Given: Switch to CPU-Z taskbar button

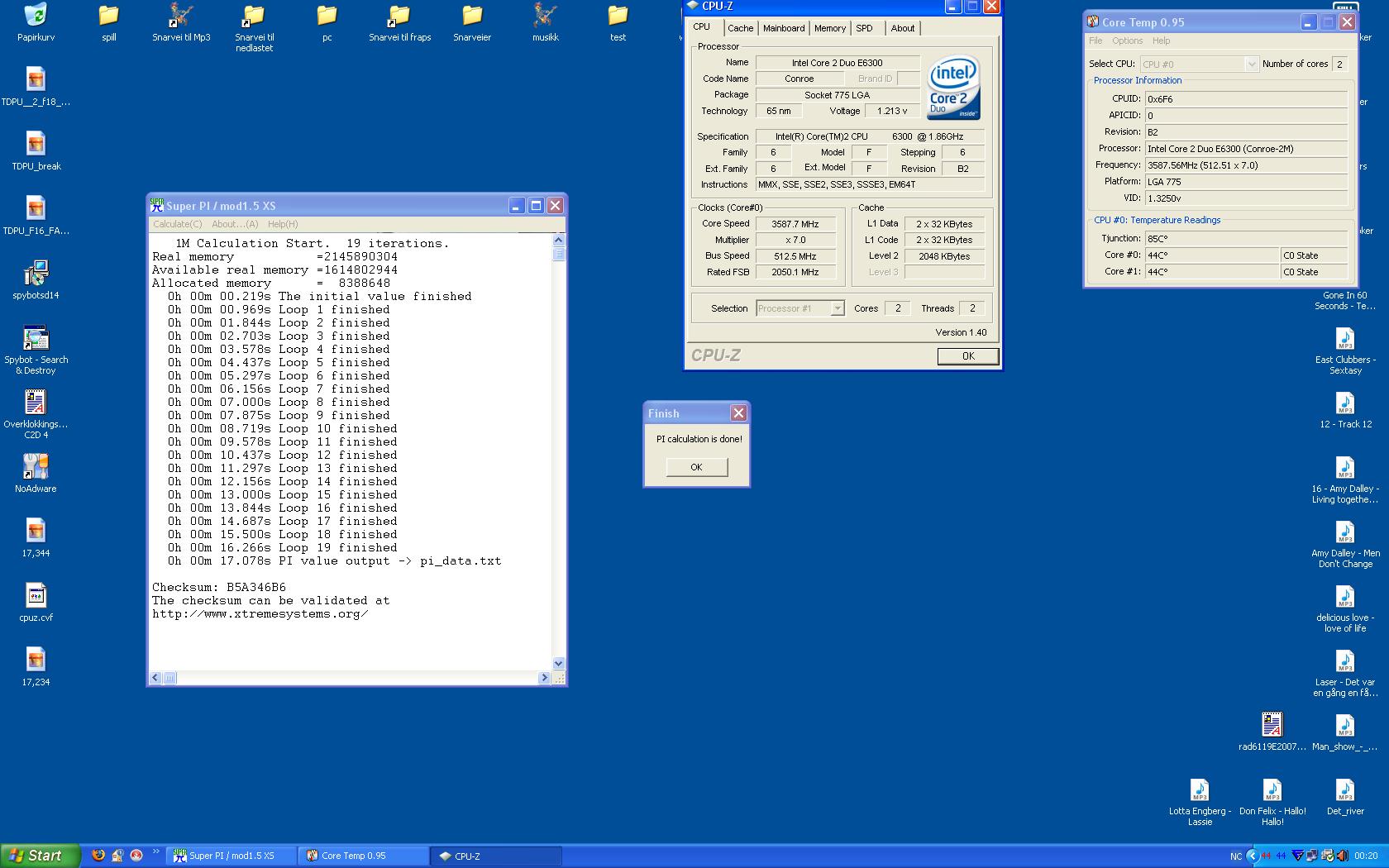Looking at the screenshot, I should (496, 856).
